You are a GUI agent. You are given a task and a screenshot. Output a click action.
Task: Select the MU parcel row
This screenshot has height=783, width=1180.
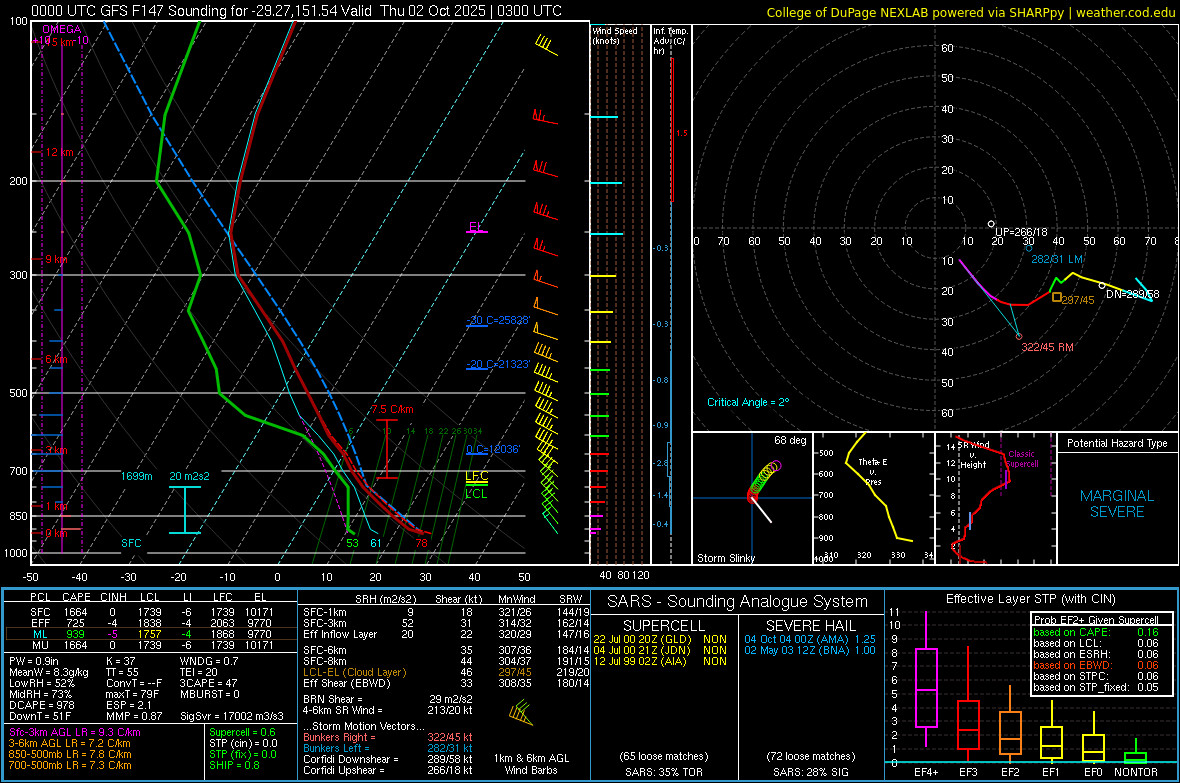pos(151,645)
